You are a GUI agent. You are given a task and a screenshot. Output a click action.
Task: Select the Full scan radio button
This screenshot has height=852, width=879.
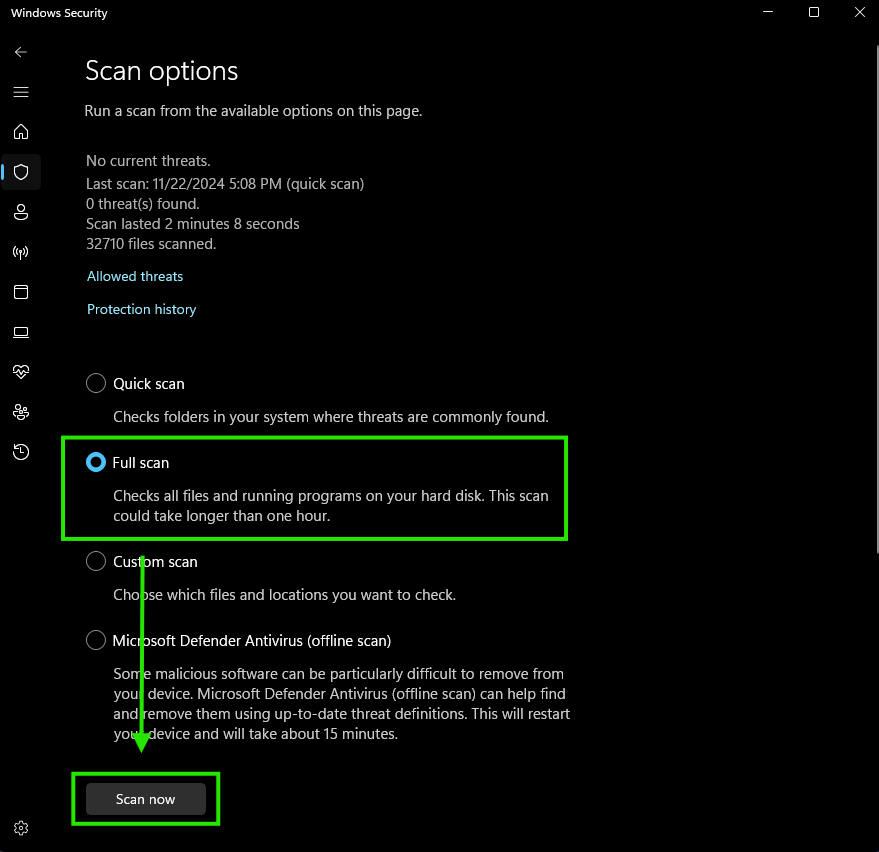(x=96, y=462)
